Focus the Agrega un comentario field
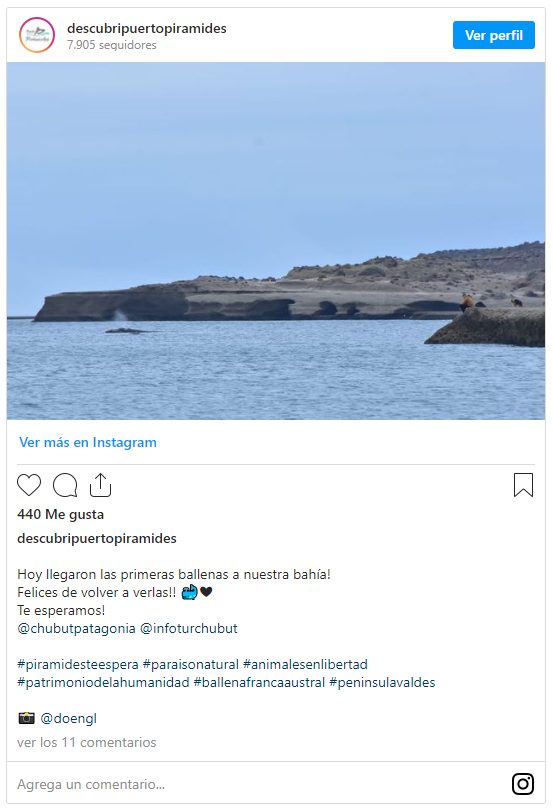The width and height of the screenshot is (553, 812). [259, 784]
